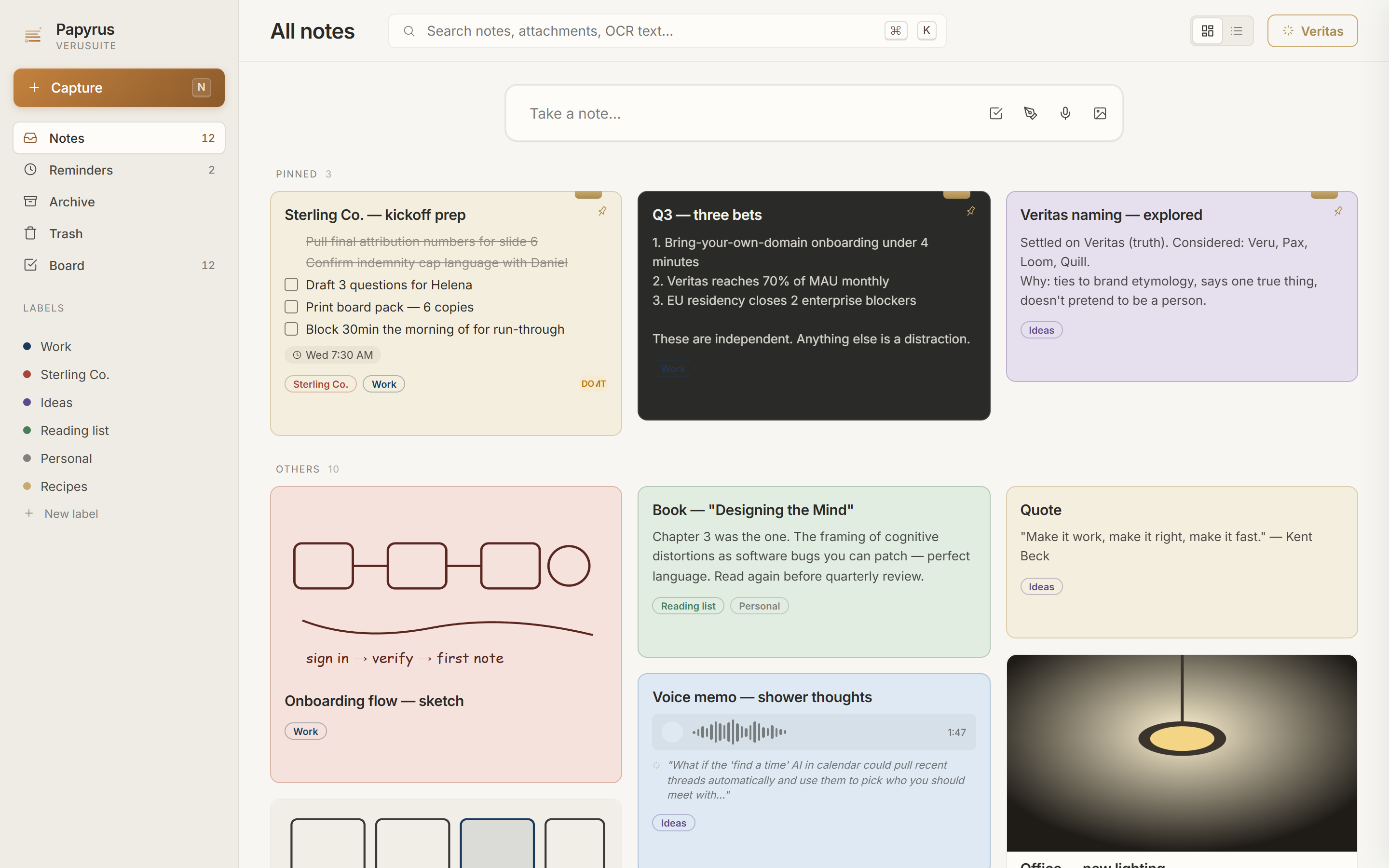Viewport: 1389px width, 868px height.
Task: Click the Capture button
Action: tap(119, 87)
